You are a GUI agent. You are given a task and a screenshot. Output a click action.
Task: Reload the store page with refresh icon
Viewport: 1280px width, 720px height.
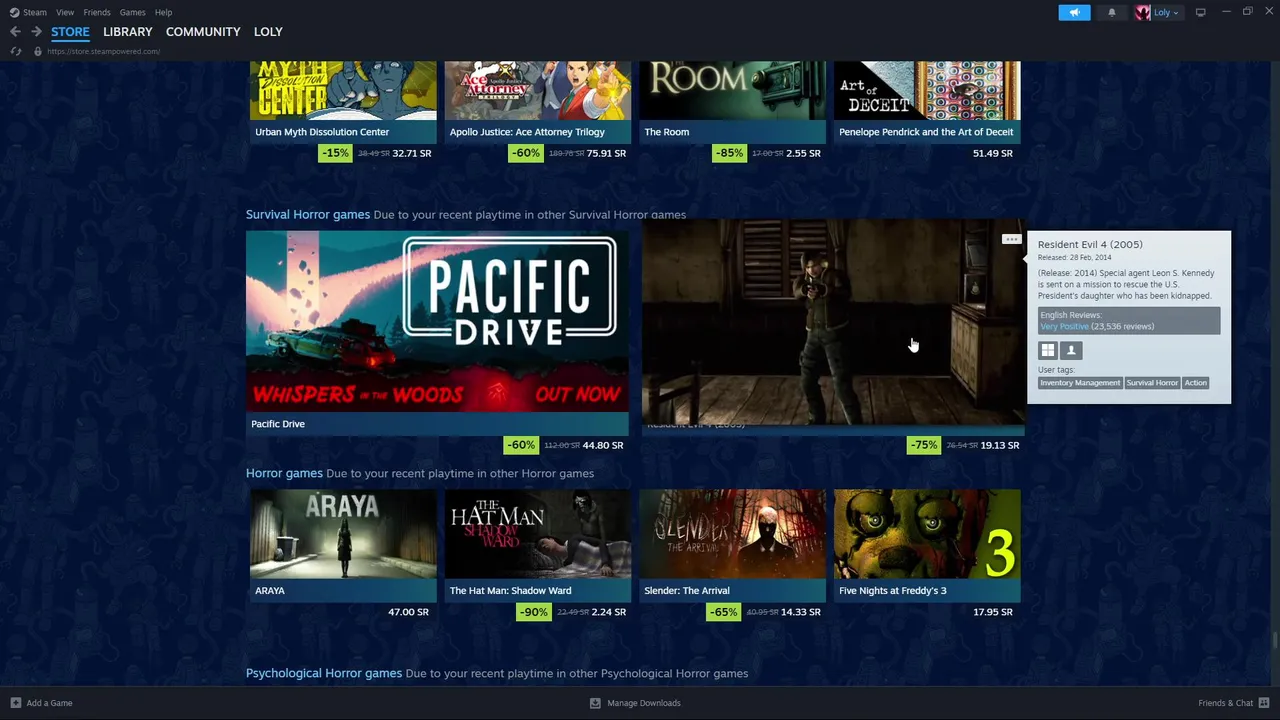(x=15, y=51)
